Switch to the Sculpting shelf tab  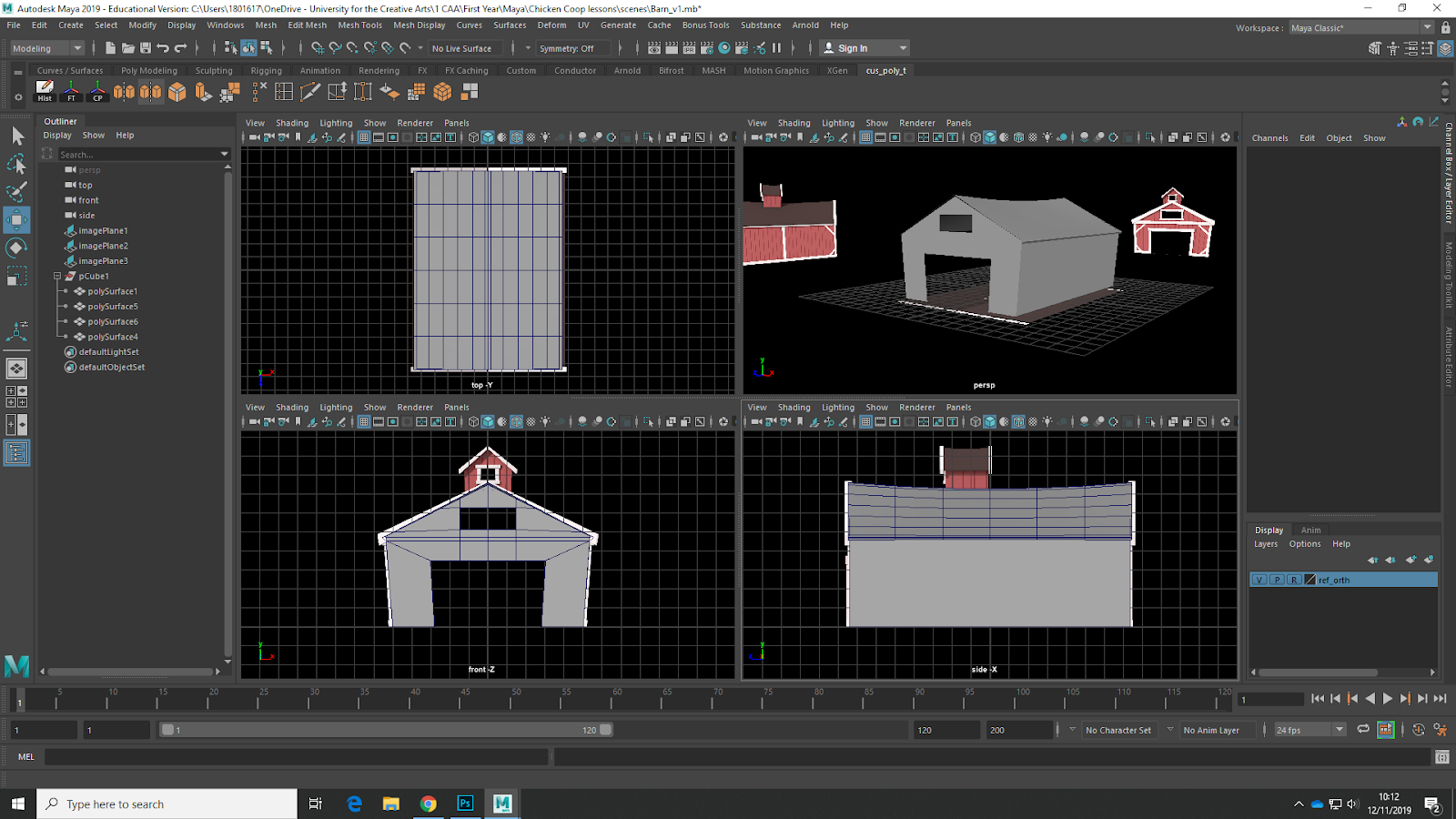214,70
